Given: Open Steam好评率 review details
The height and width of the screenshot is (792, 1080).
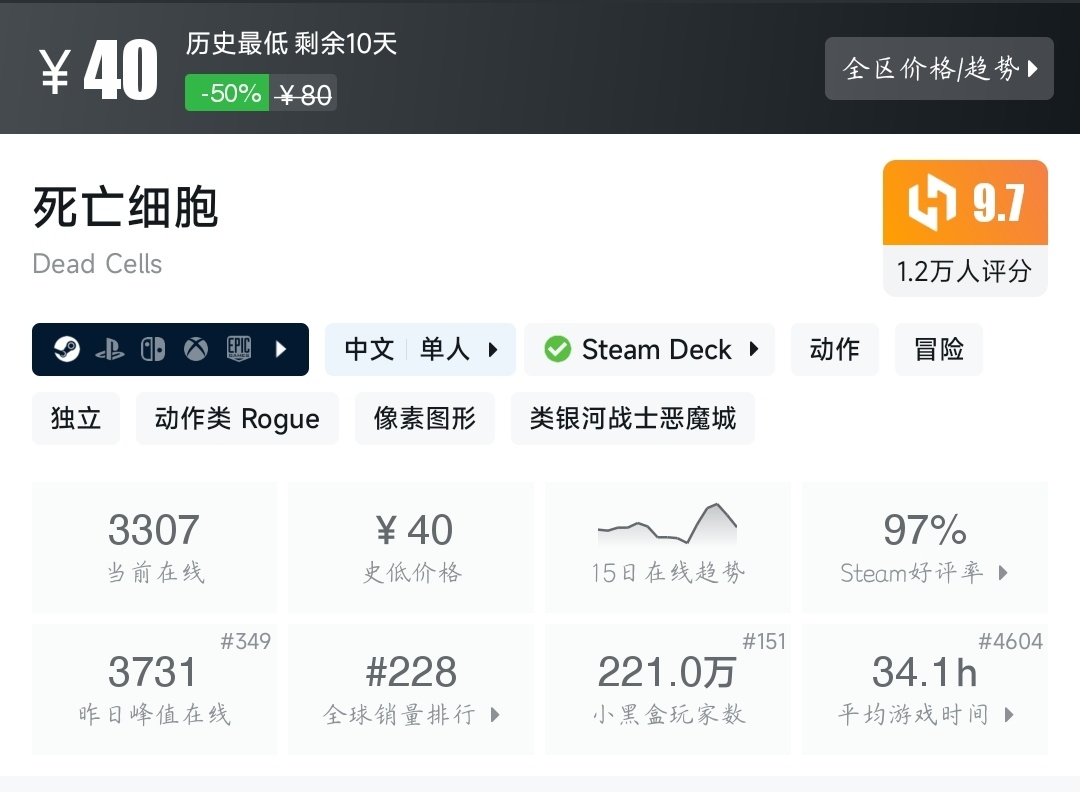Looking at the screenshot, I should point(924,547).
